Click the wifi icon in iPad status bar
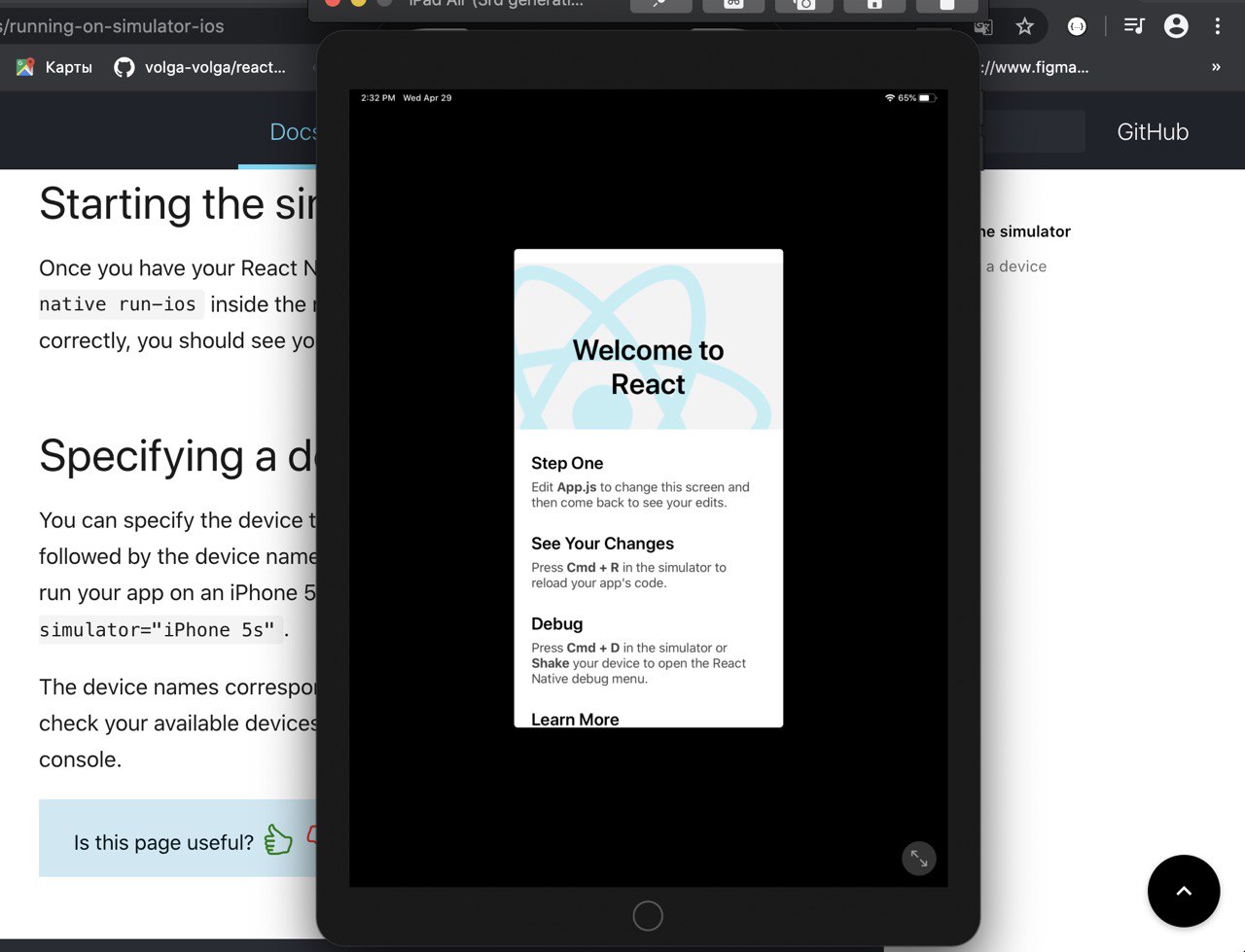The width and height of the screenshot is (1245, 952). (889, 98)
